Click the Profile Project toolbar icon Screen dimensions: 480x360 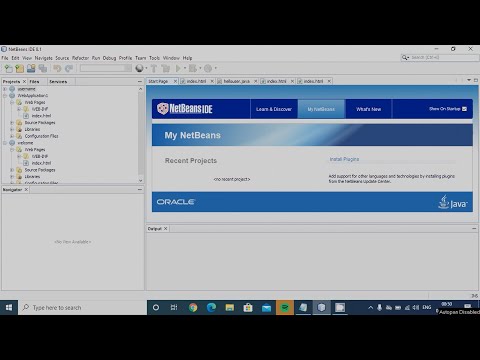[208, 69]
